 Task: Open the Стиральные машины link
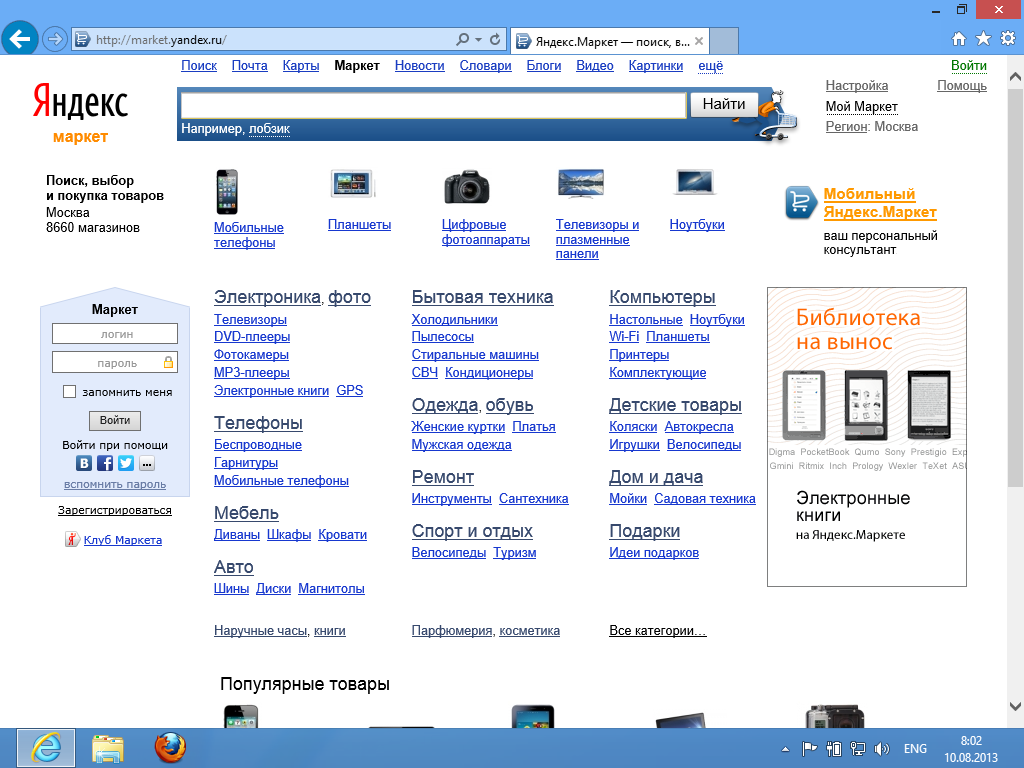point(475,355)
